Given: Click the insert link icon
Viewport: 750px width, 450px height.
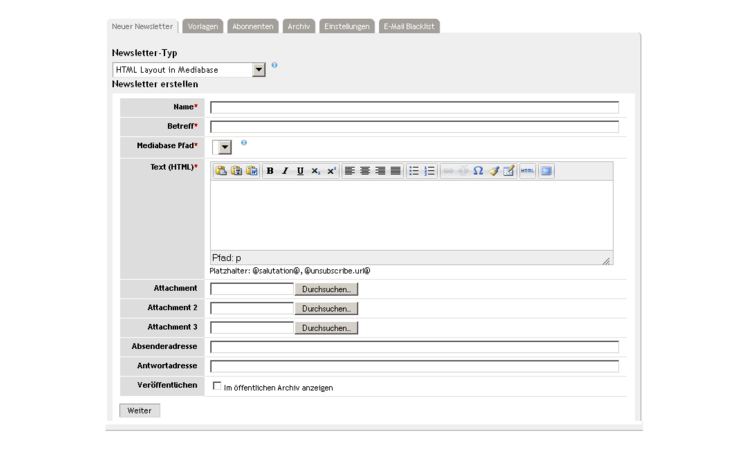Looking at the screenshot, I should [x=448, y=171].
